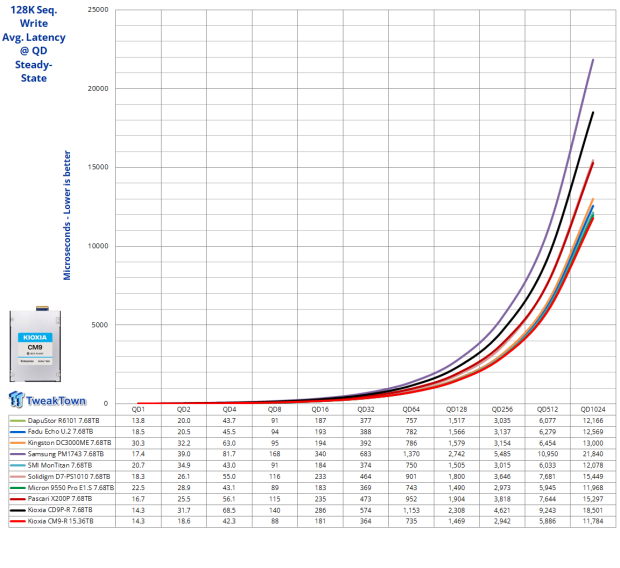Click Samsung PM1743 QD64 value 1,370
This screenshot has height=568, width=620.
tap(411, 454)
